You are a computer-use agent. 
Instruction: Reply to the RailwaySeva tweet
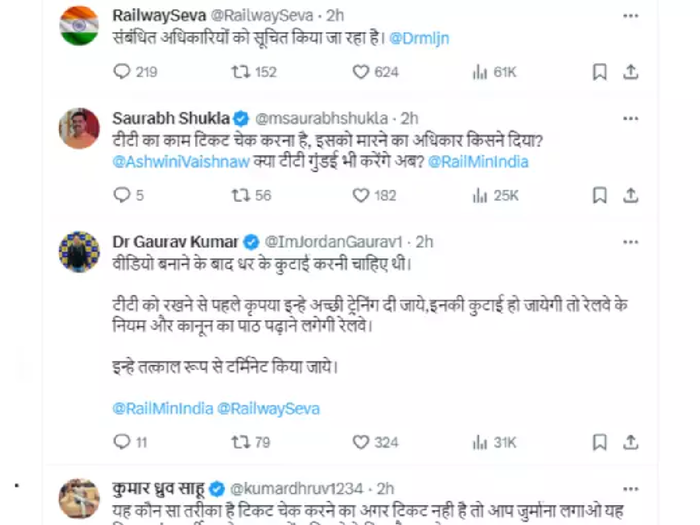point(122,72)
